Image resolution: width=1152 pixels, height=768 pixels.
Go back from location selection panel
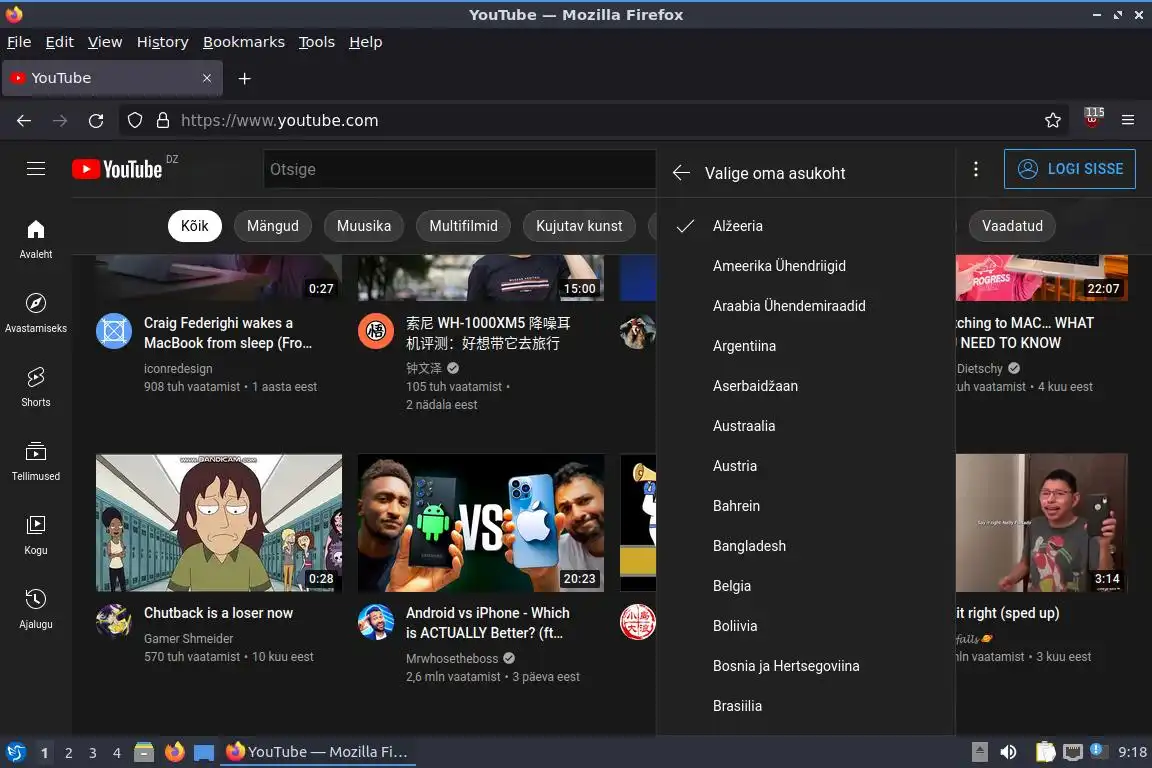(x=681, y=173)
